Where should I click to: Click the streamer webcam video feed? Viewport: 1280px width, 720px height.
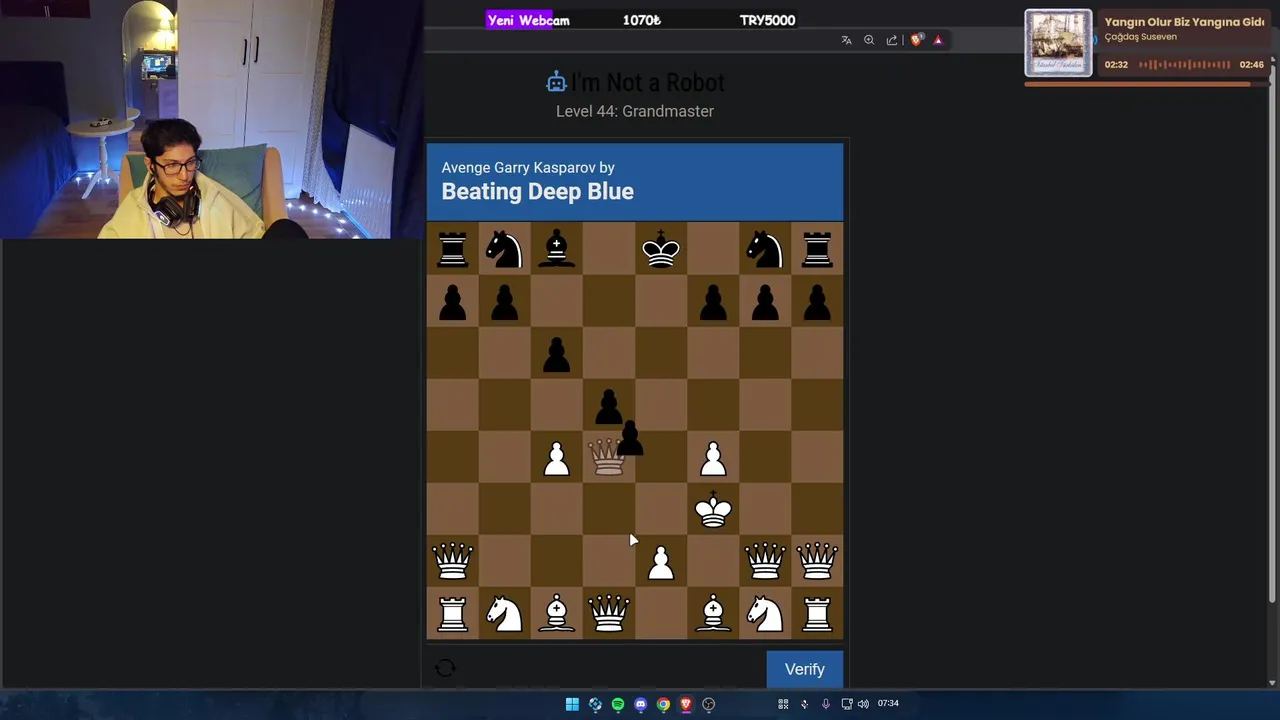pyautogui.click(x=211, y=119)
